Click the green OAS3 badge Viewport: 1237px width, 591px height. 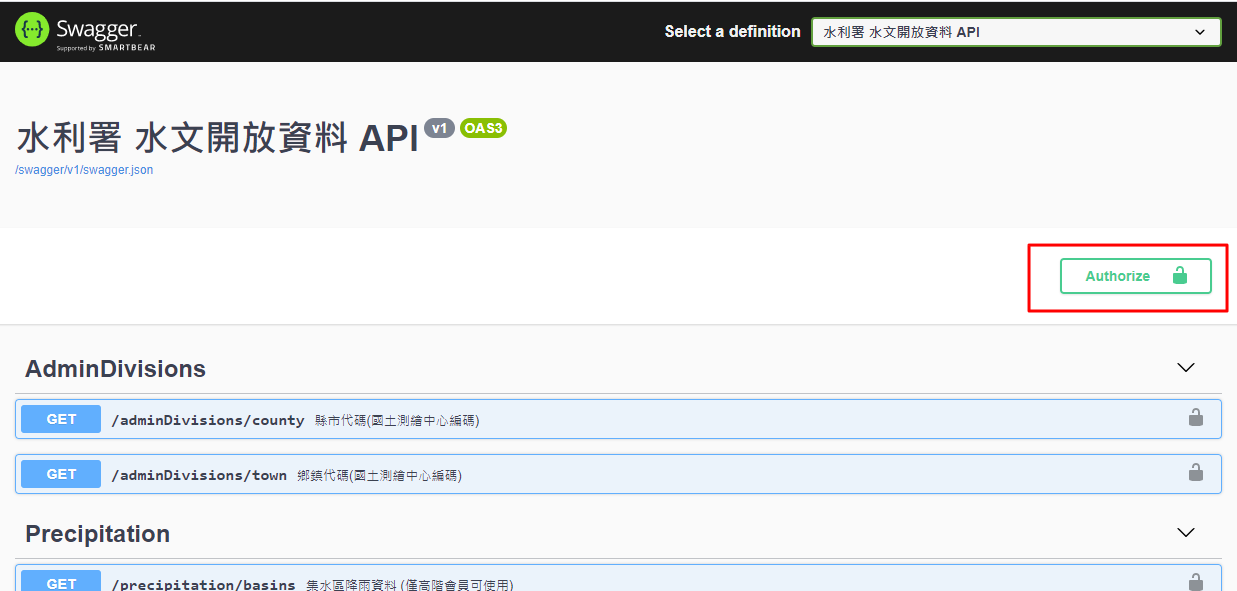(x=483, y=128)
